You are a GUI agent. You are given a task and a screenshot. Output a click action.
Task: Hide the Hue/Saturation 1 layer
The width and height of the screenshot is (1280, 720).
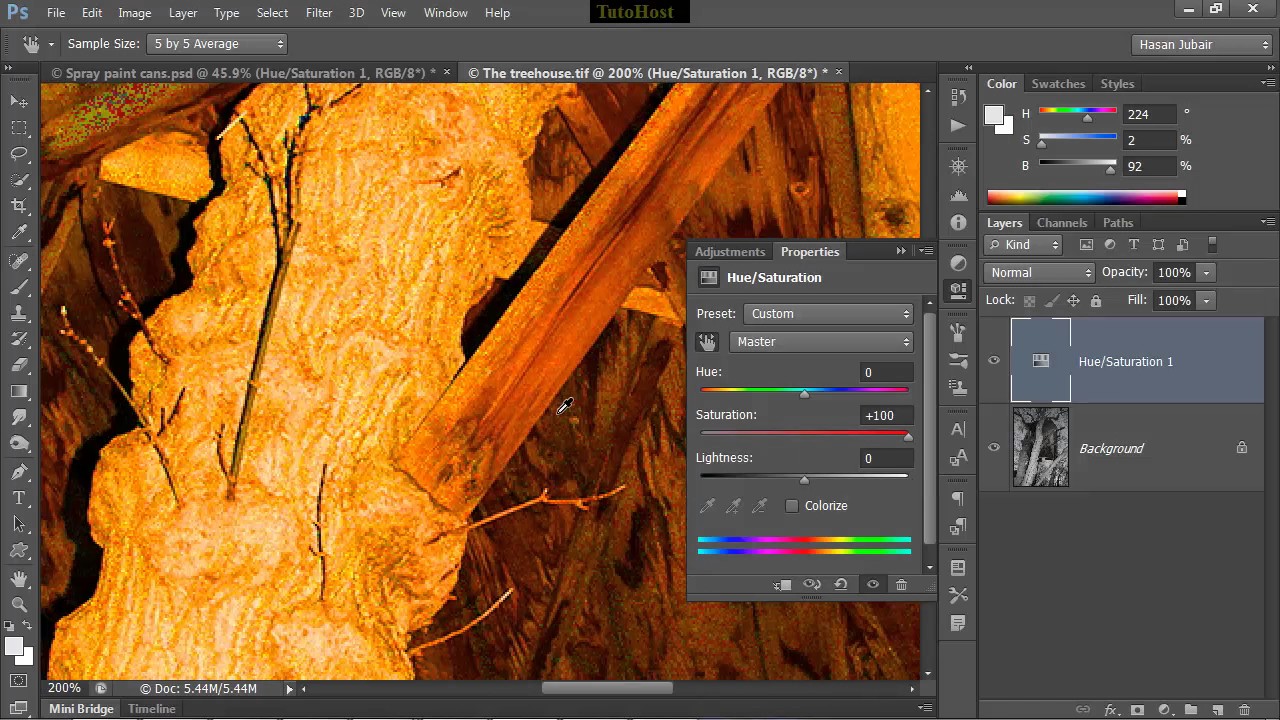pyautogui.click(x=994, y=361)
